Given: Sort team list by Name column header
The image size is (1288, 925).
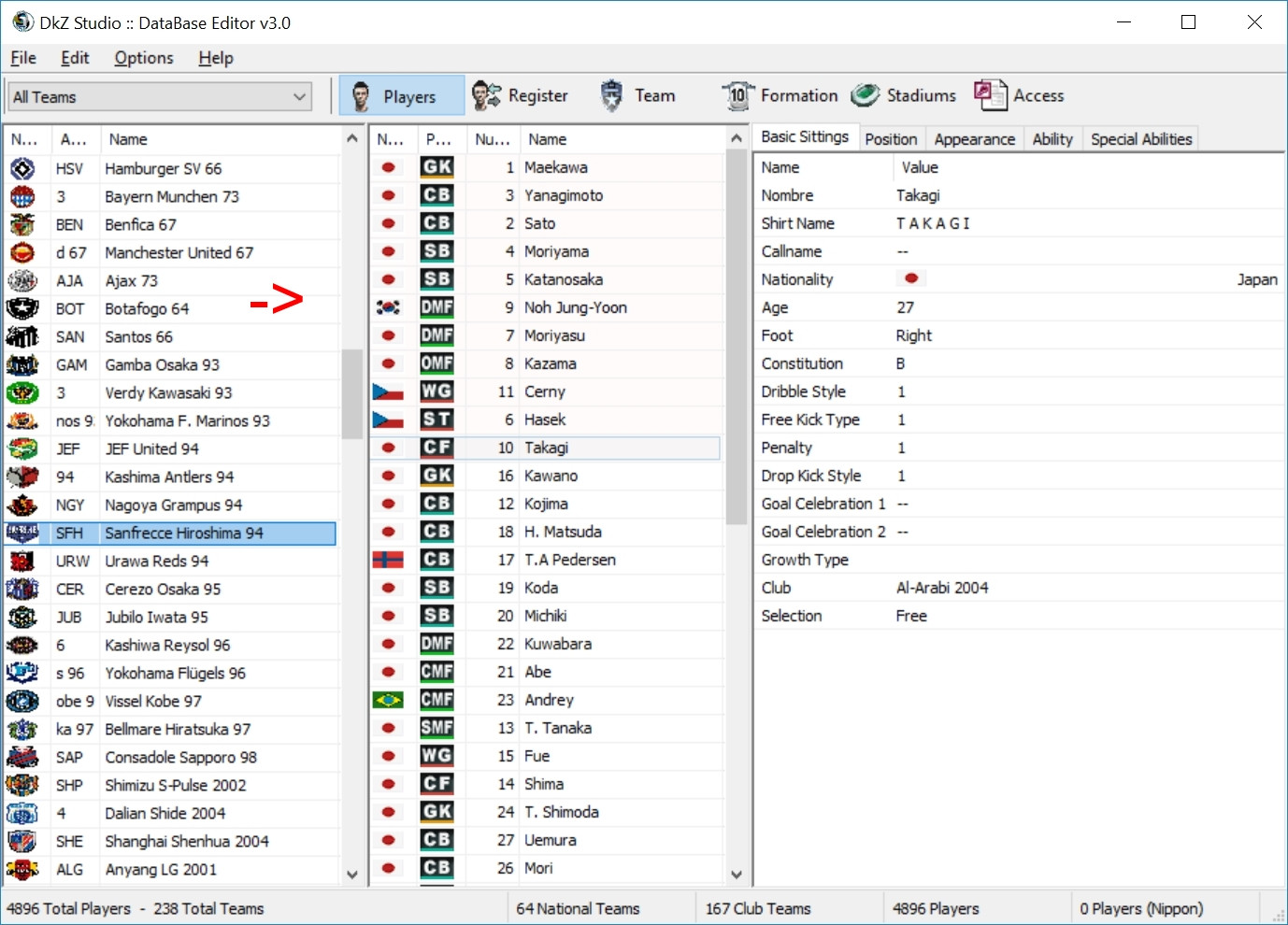Looking at the screenshot, I should coord(221,139).
